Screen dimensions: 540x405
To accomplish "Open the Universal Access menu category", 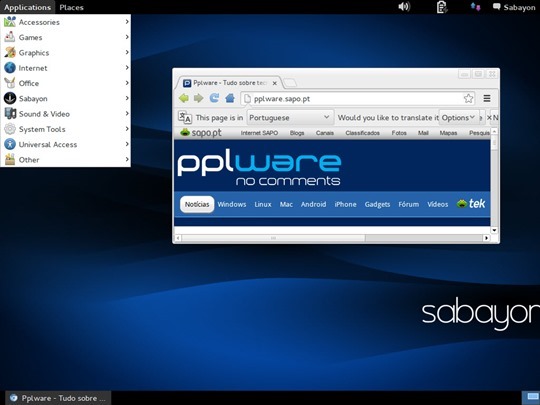I will click(65, 144).
